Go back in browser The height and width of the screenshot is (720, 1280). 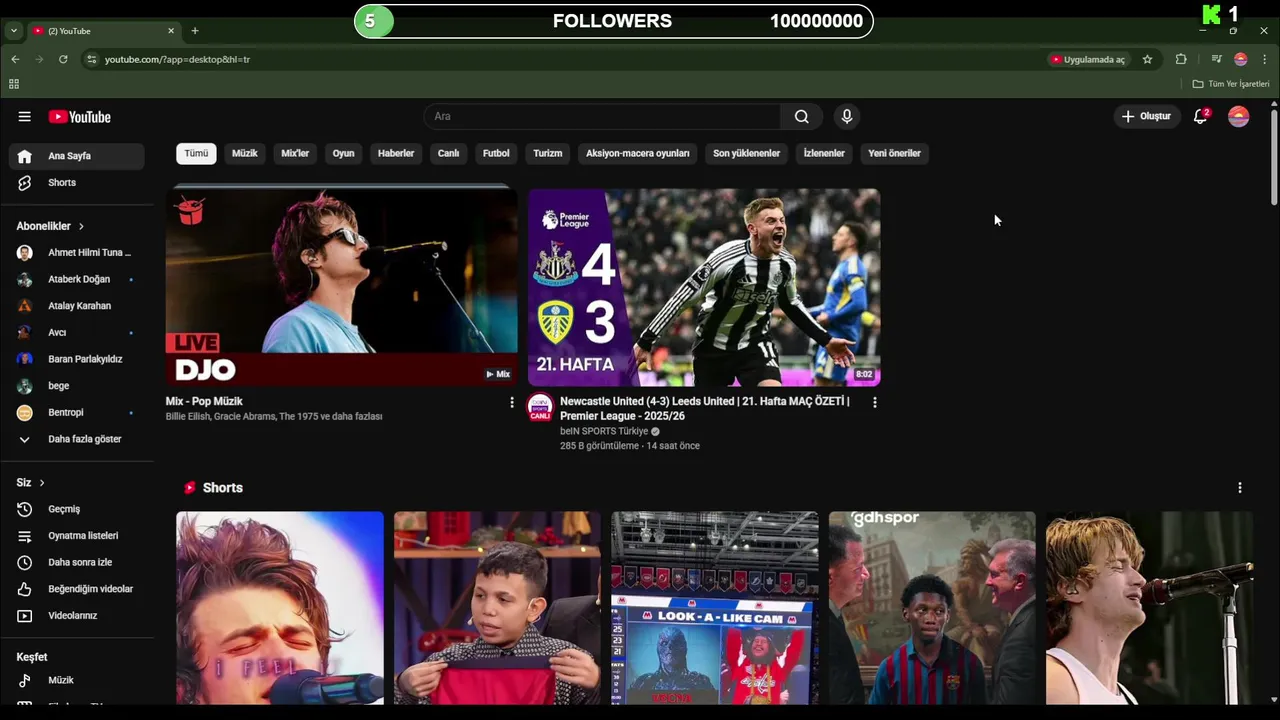(x=15, y=59)
